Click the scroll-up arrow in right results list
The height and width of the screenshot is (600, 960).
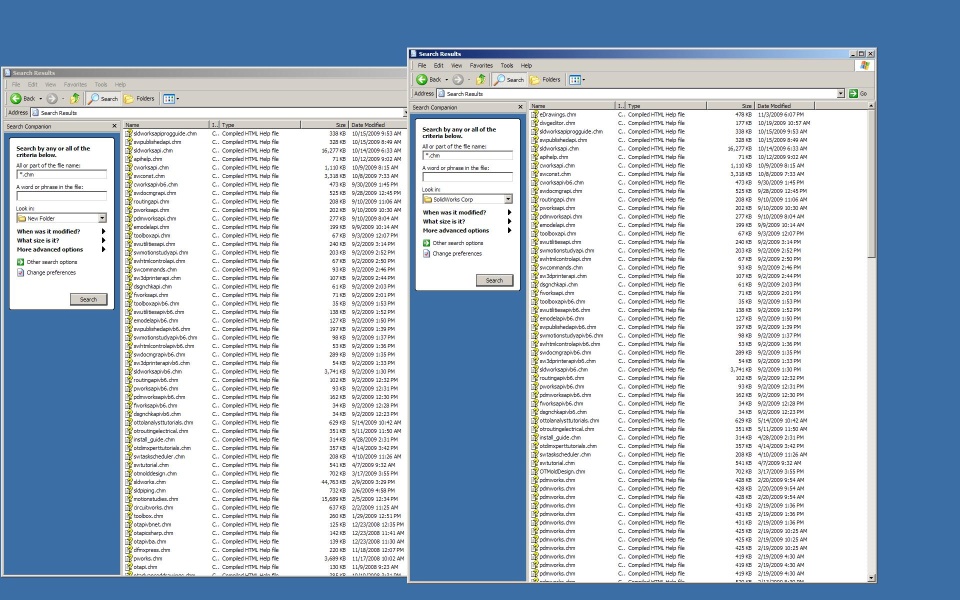871,106
